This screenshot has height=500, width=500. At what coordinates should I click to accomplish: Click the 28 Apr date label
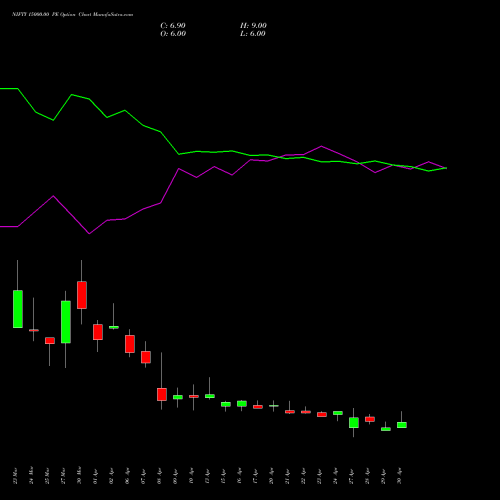(367, 476)
